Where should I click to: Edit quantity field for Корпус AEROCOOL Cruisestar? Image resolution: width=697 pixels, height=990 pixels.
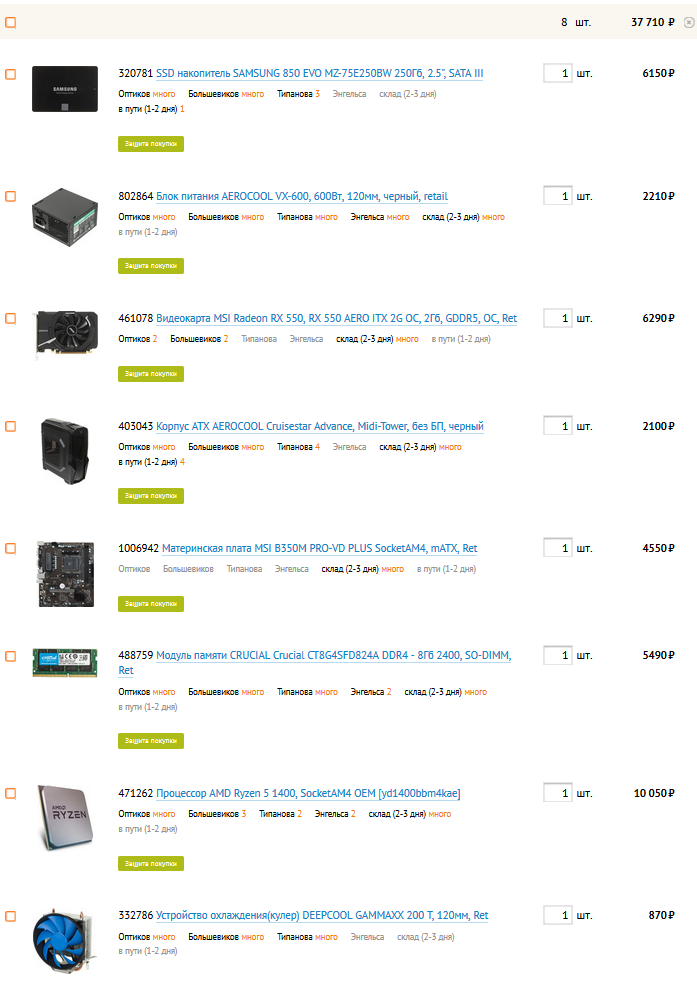point(558,426)
